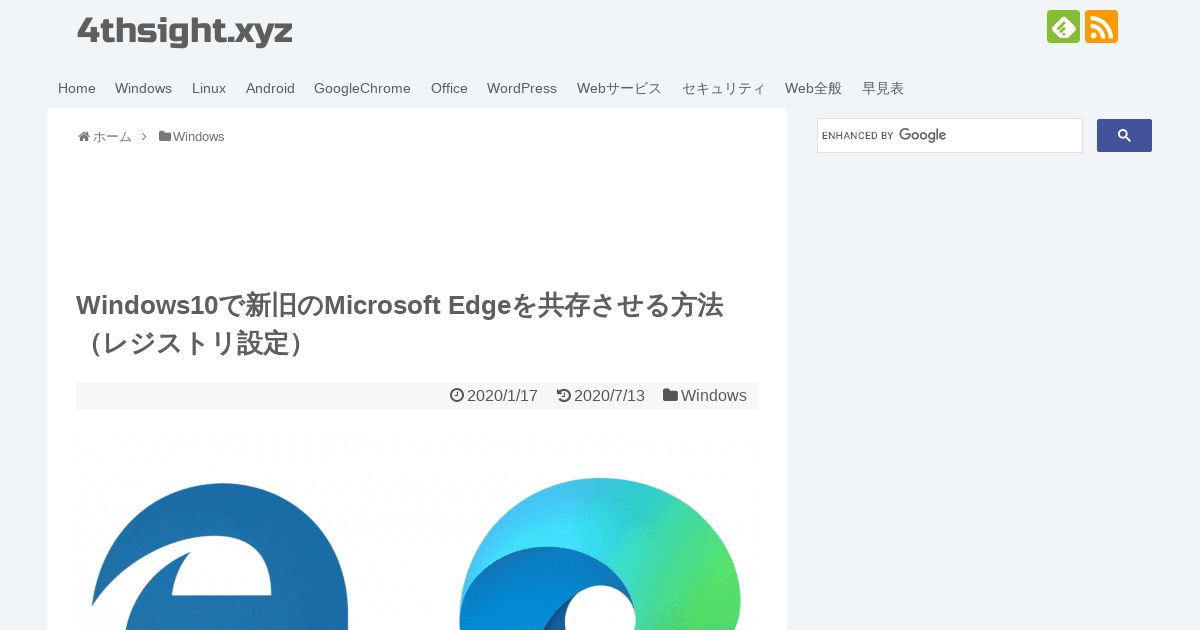The height and width of the screenshot is (630, 1200).
Task: Click the home icon in breadcrumb
Action: 84,136
